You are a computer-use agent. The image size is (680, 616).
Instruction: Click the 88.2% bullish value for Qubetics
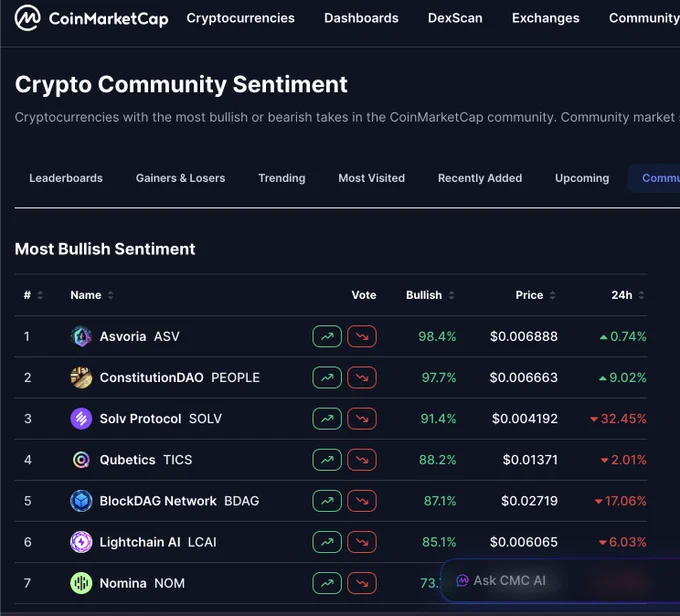437,460
